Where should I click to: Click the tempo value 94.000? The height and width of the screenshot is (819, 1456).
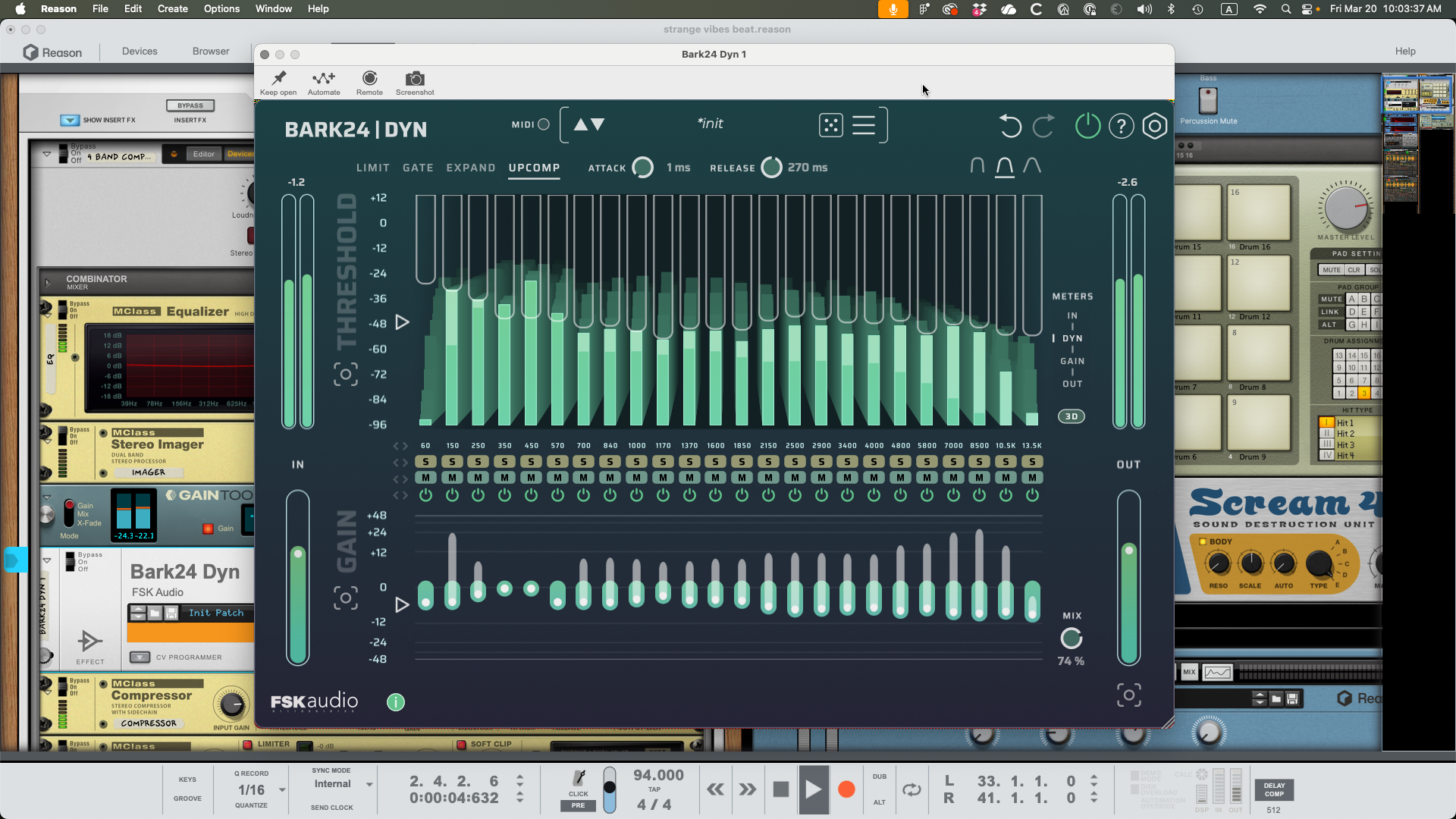[658, 775]
